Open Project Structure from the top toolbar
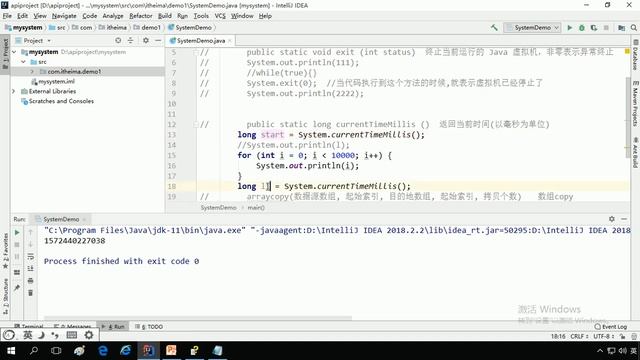640x360 pixels. point(621,27)
